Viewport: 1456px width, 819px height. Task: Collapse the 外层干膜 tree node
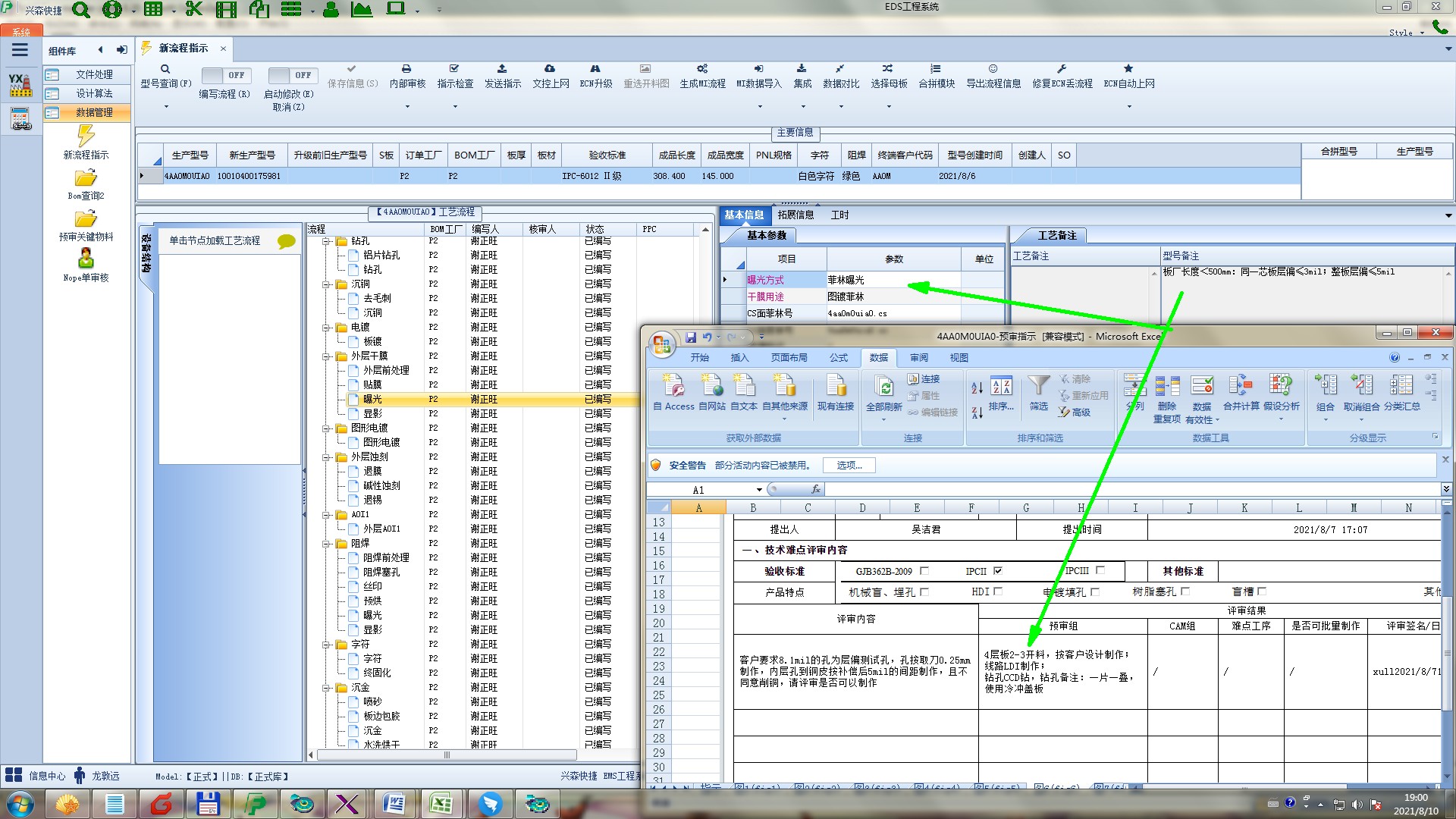(327, 356)
